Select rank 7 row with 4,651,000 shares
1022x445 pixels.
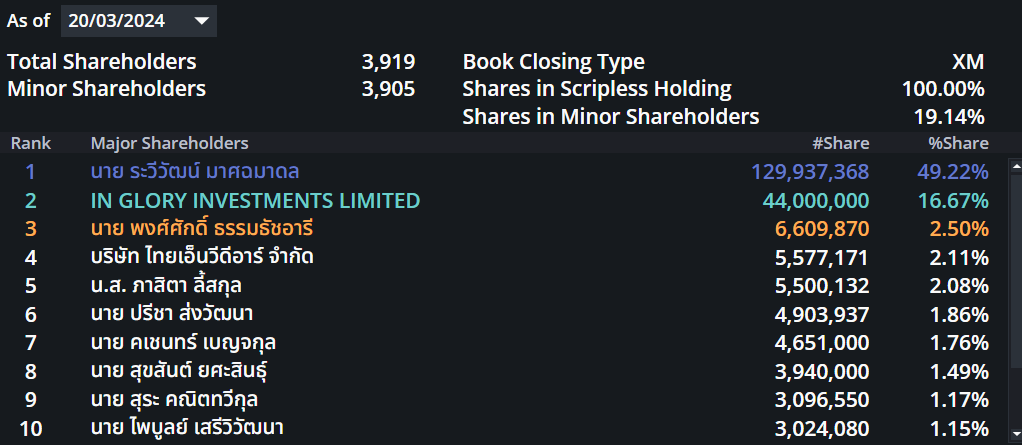(x=504, y=343)
